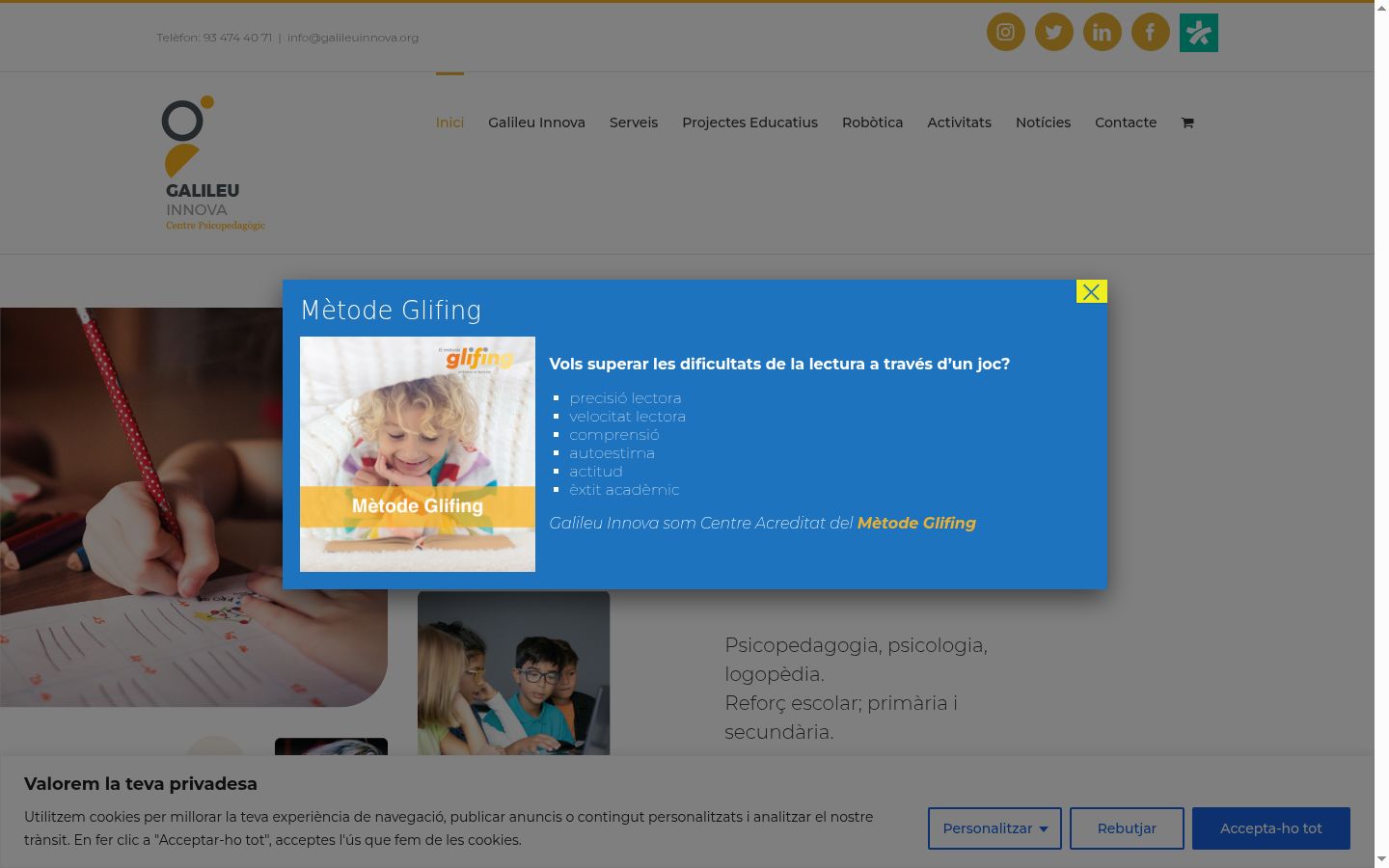The width and height of the screenshot is (1389, 868).
Task: Close the Mètode Glifing popup
Action: pyautogui.click(x=1091, y=291)
